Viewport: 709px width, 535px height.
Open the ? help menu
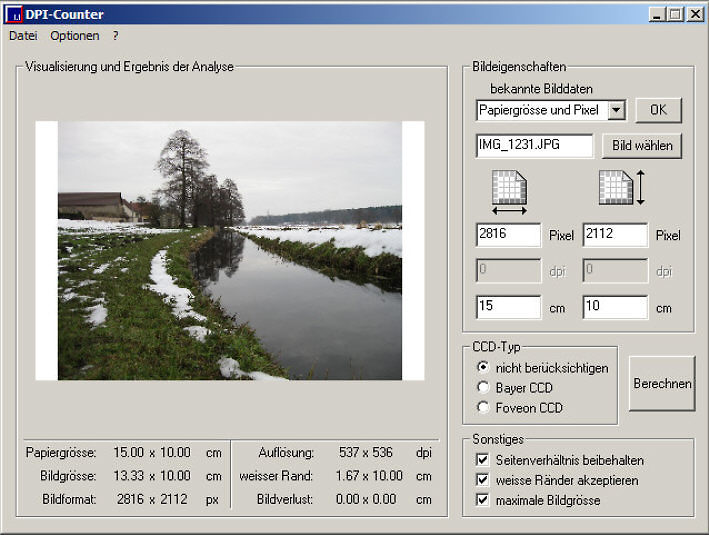pos(115,36)
